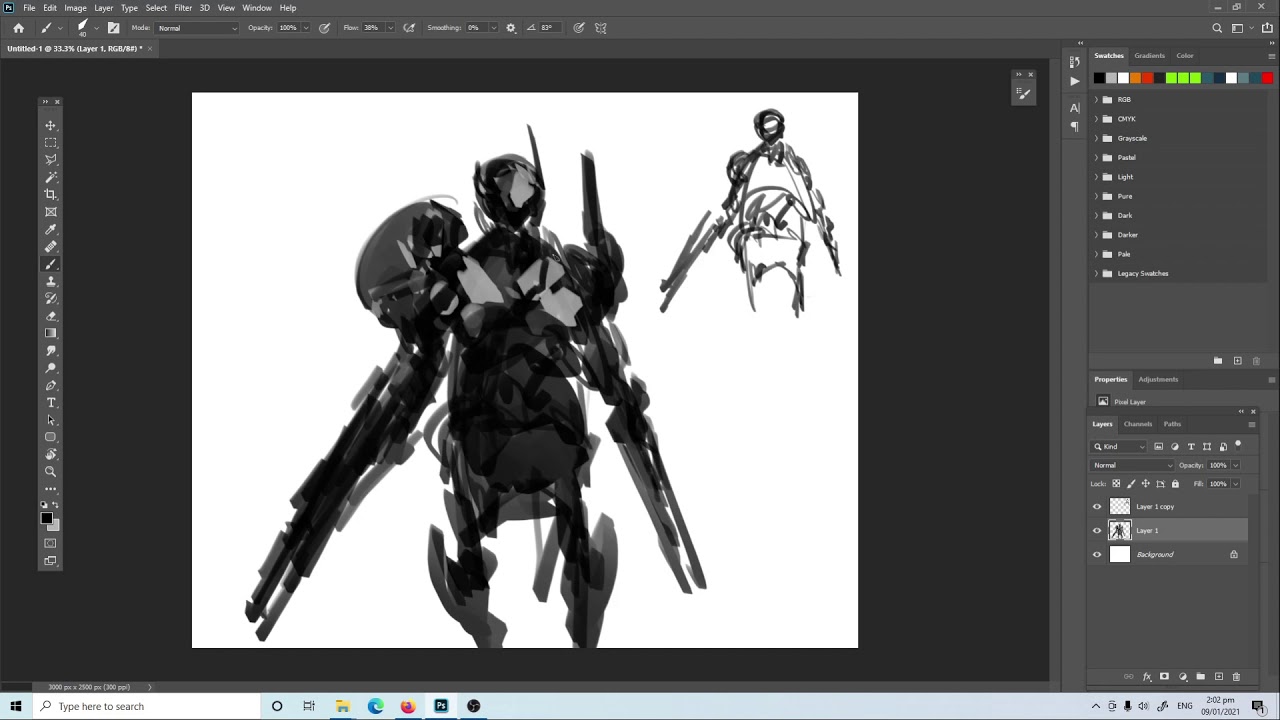The width and height of the screenshot is (1280, 720).
Task: Select the Gradient tool
Action: [x=51, y=333]
